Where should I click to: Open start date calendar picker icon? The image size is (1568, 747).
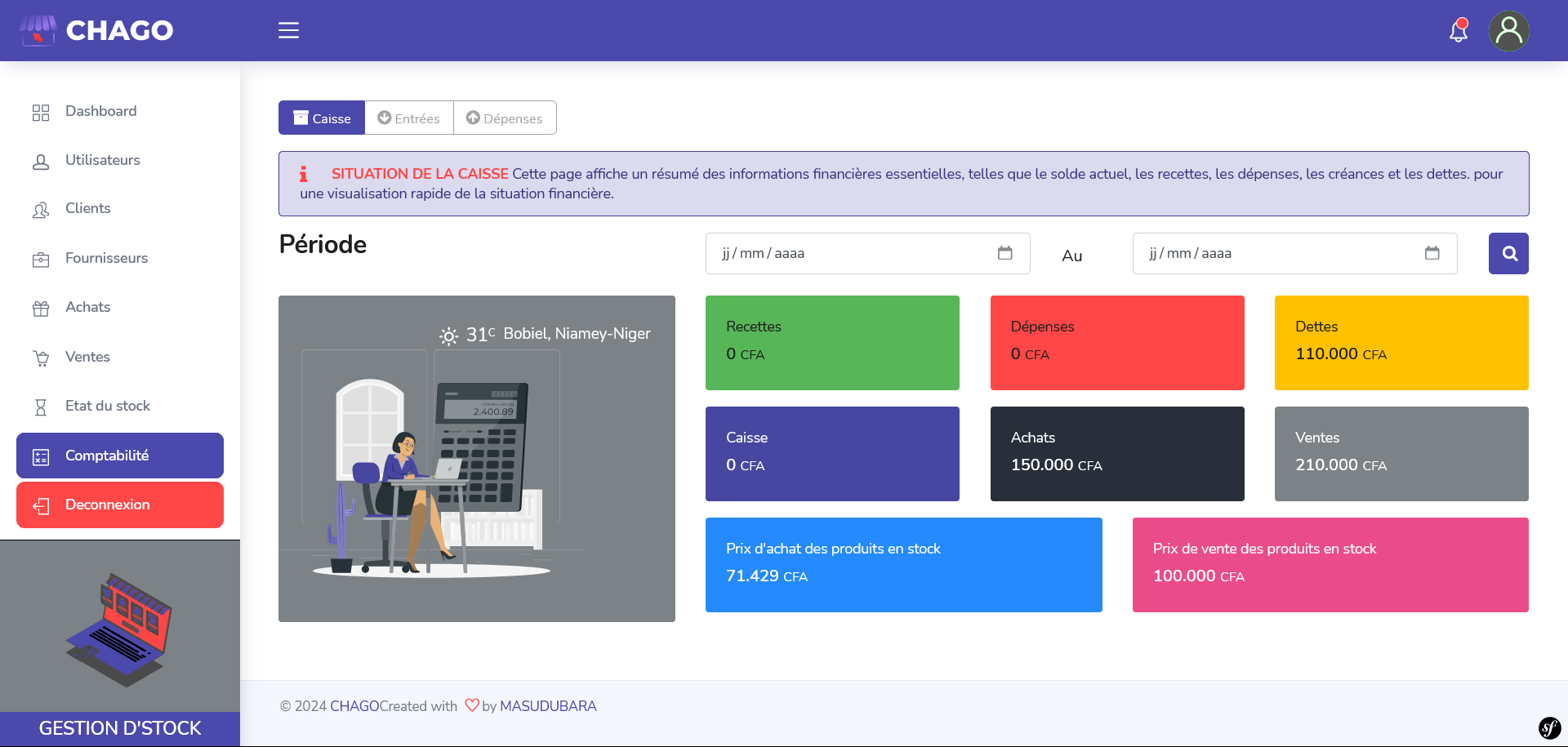point(1004,253)
